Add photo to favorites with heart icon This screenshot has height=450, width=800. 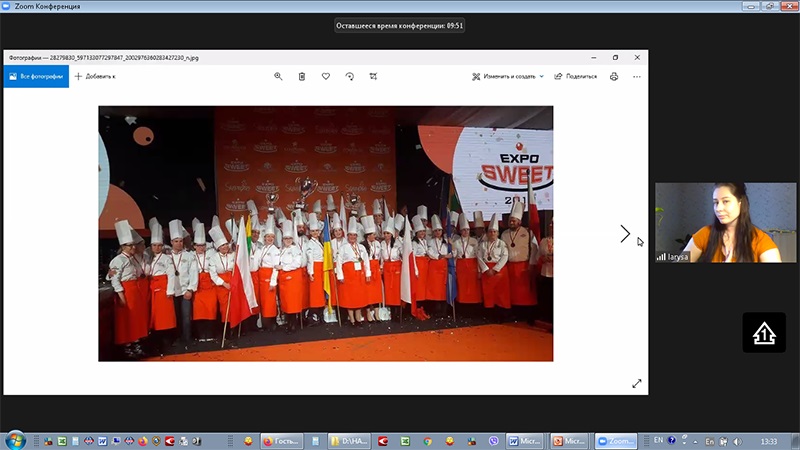326,76
